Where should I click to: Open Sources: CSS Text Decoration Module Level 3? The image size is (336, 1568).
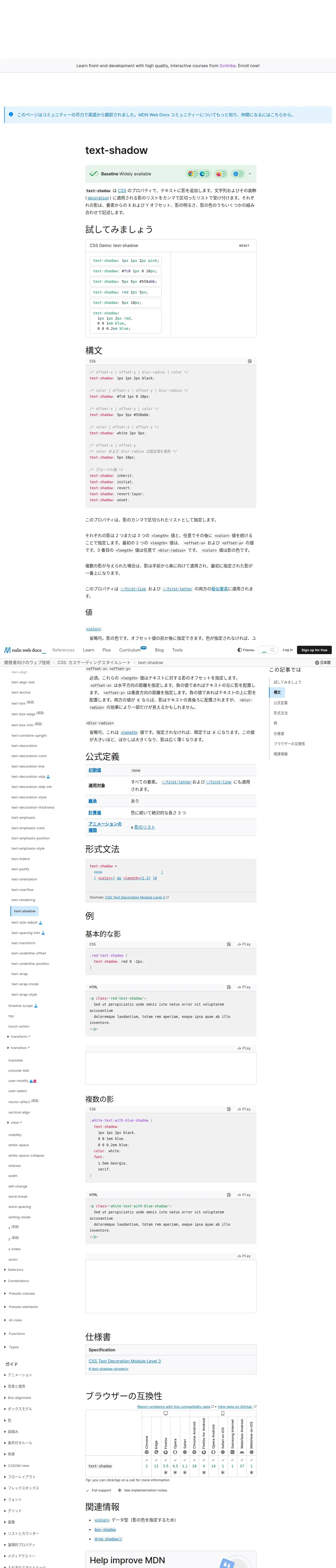coord(135,897)
